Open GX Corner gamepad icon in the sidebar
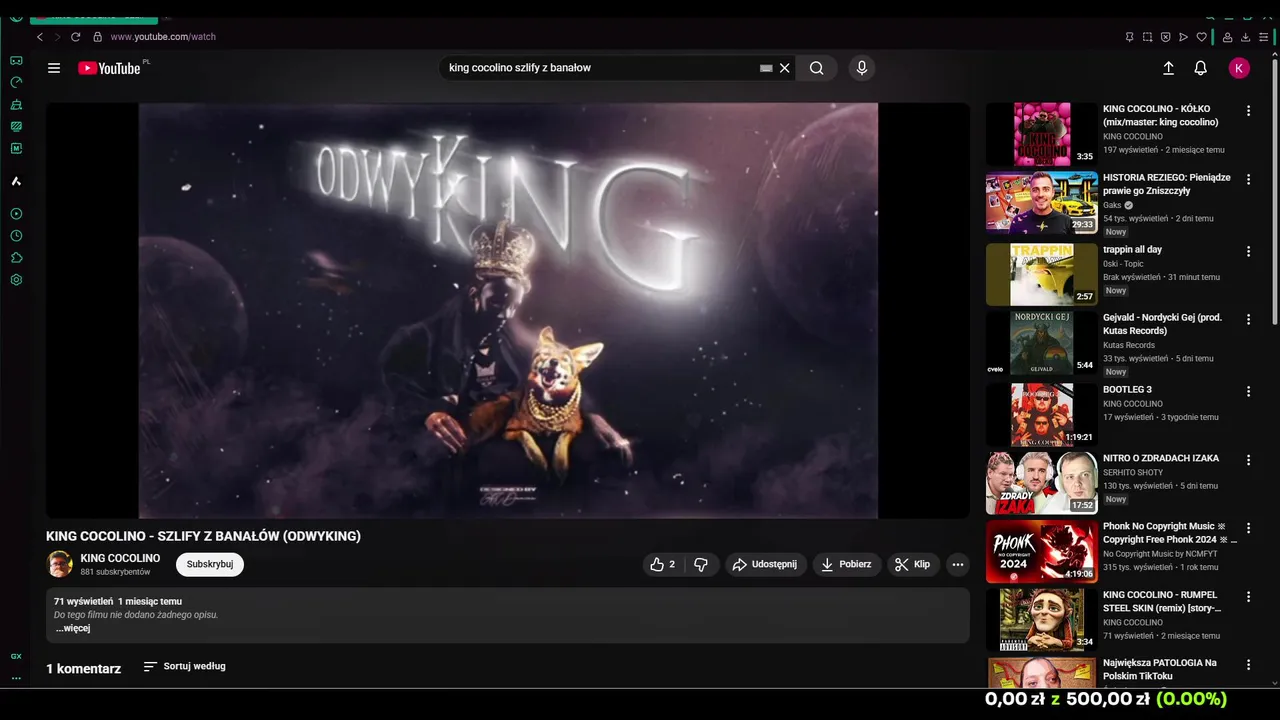The image size is (1280, 720). (x=16, y=60)
